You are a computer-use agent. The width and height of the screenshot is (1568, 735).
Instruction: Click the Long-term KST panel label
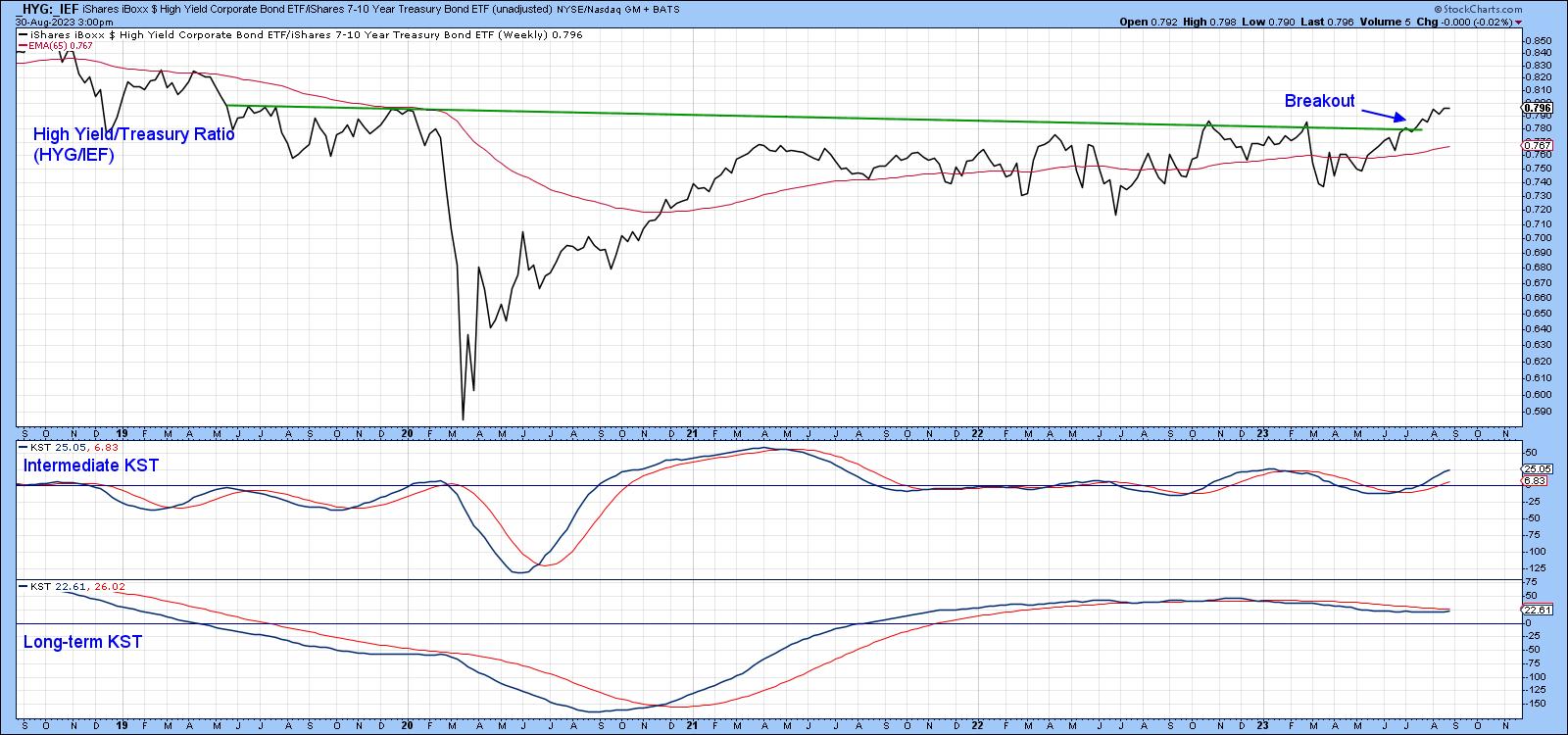[82, 642]
